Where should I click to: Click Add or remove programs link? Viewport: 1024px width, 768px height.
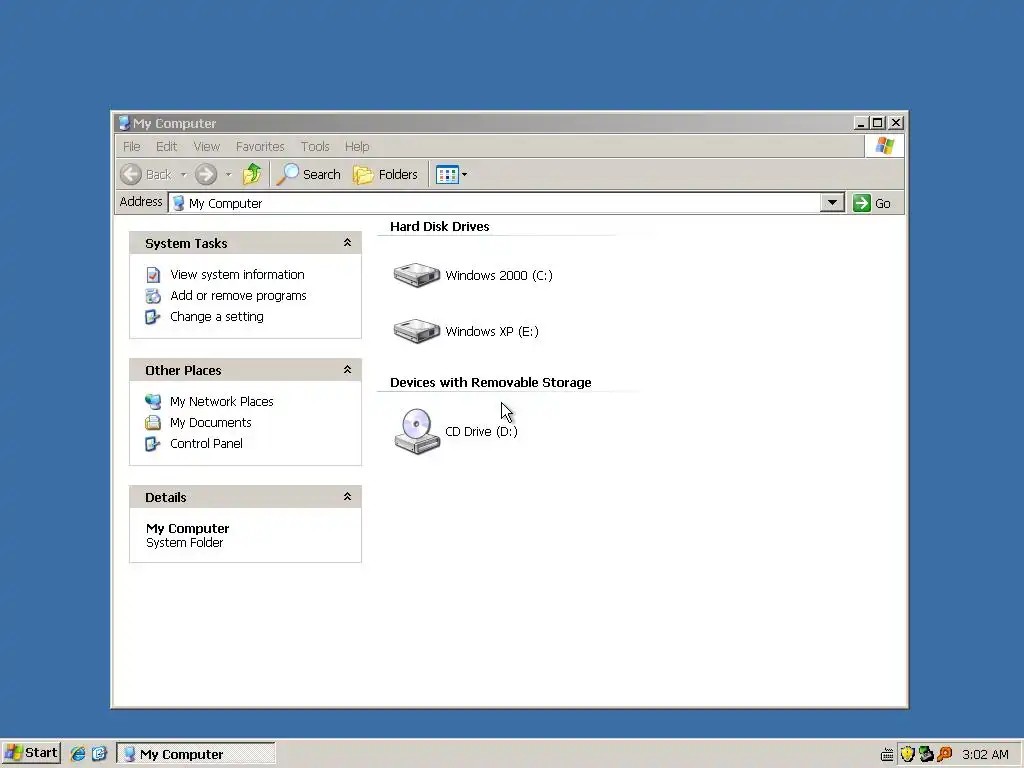tap(238, 296)
